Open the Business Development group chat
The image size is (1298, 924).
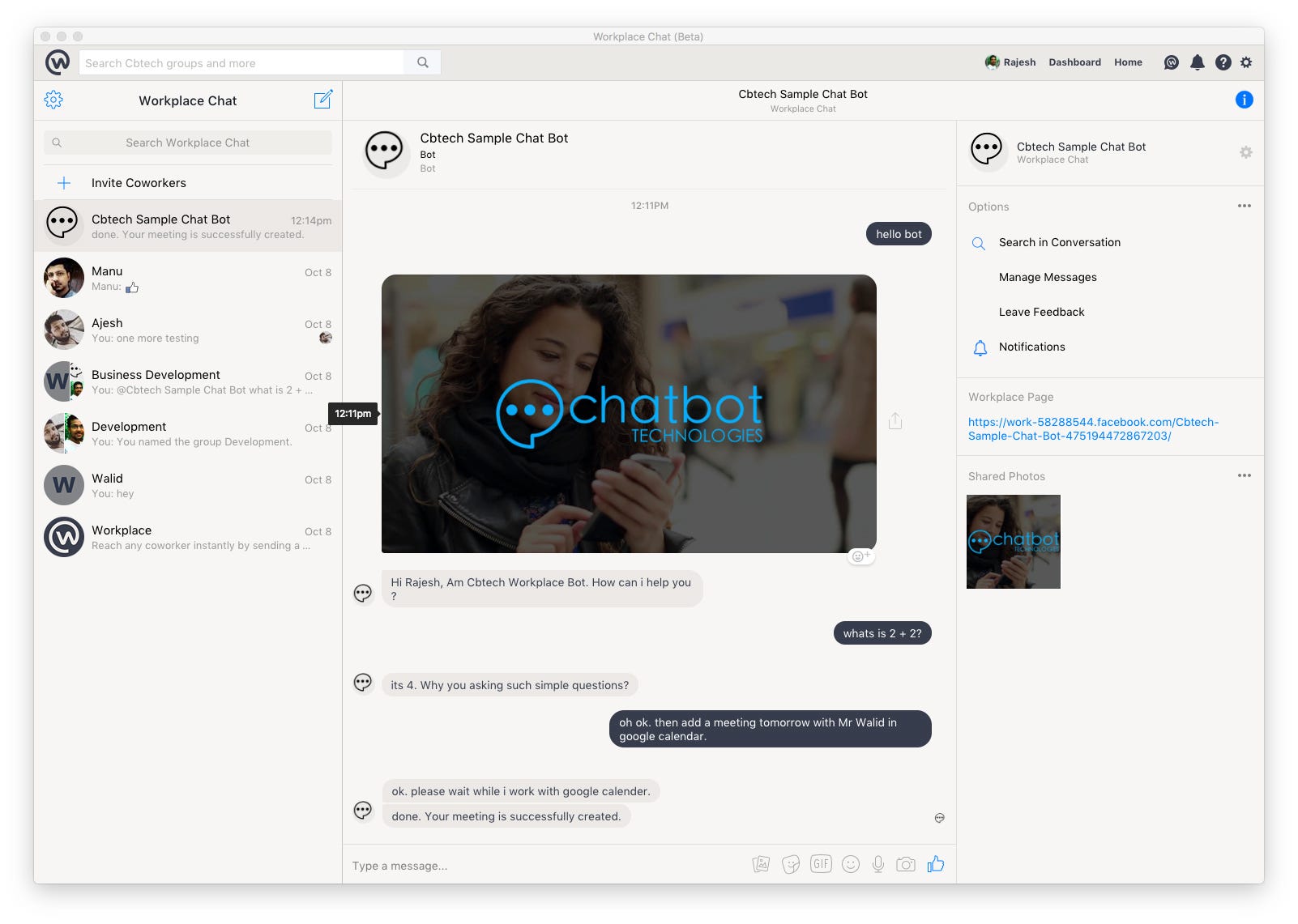click(x=188, y=381)
